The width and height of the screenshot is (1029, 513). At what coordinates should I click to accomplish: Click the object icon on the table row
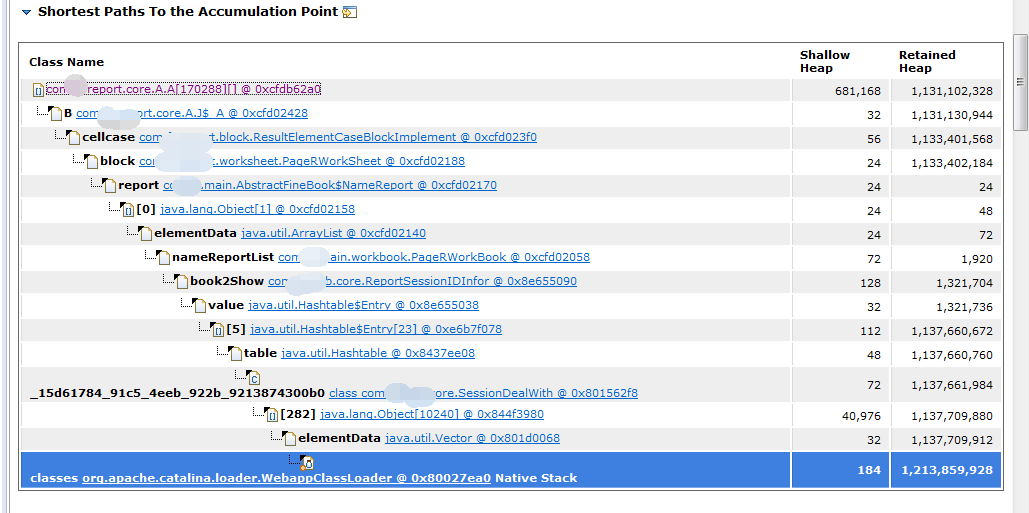click(x=237, y=354)
